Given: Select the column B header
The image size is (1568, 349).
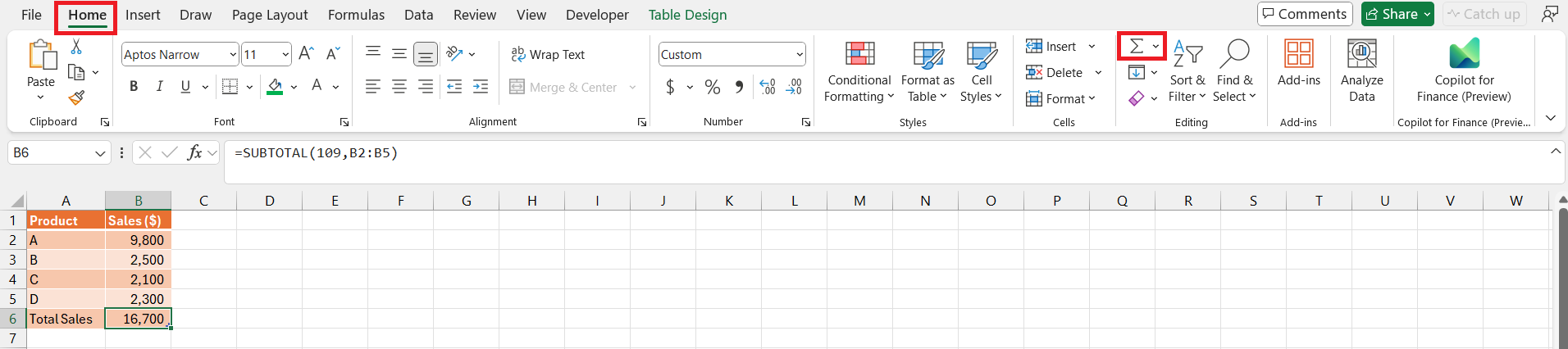Looking at the screenshot, I should pyautogui.click(x=138, y=201).
